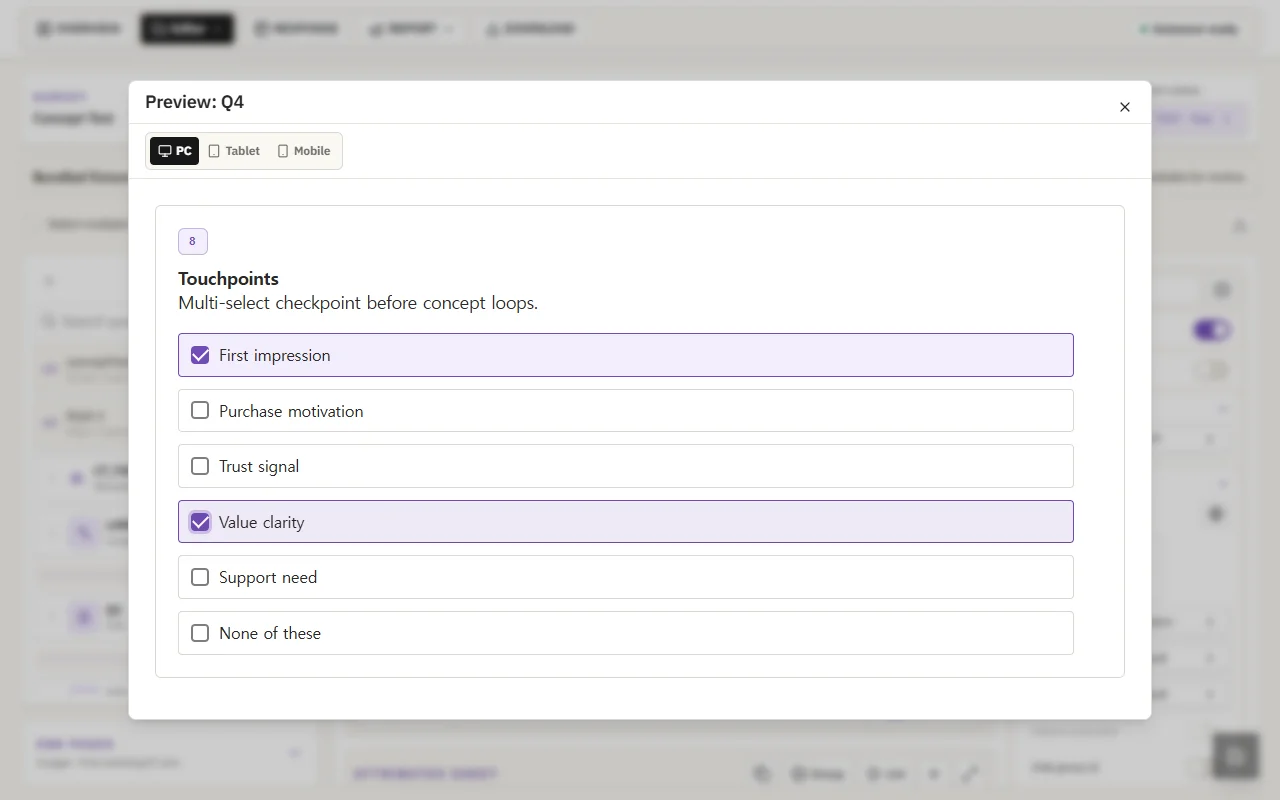Switch preview to Tablet view
The image size is (1280, 800).
coord(234,151)
